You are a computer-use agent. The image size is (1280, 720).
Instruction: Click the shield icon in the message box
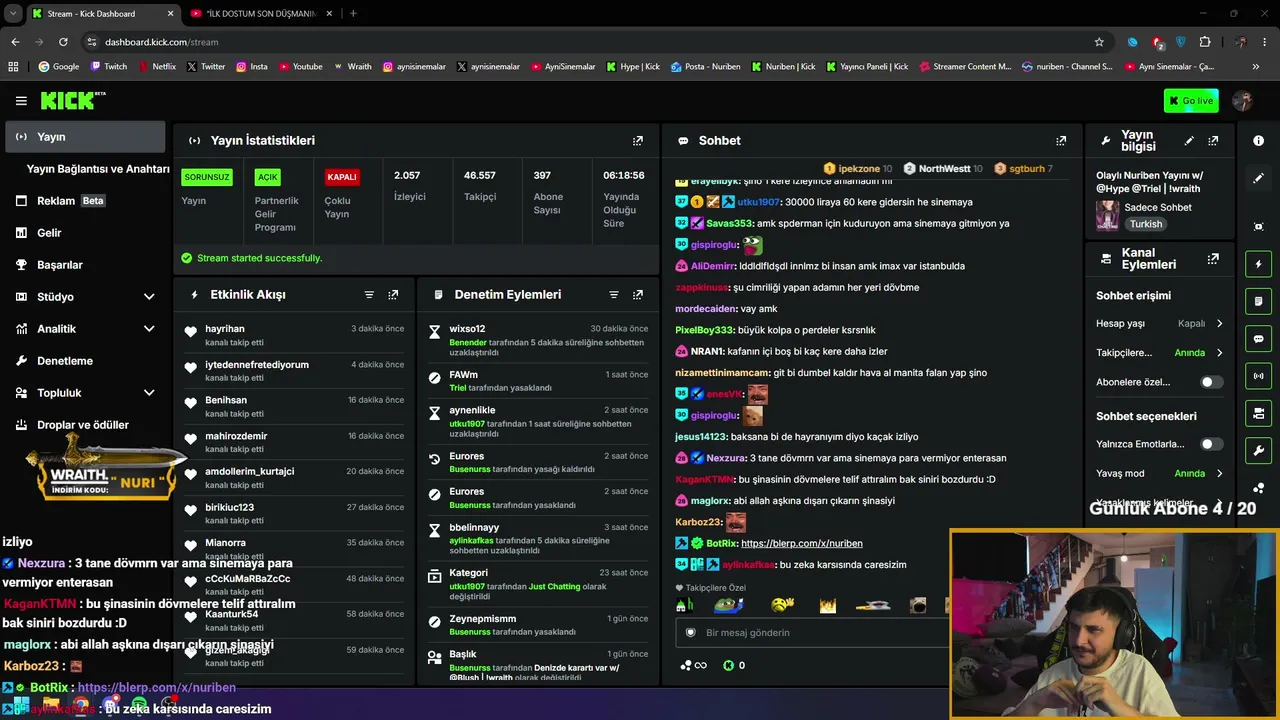click(690, 633)
